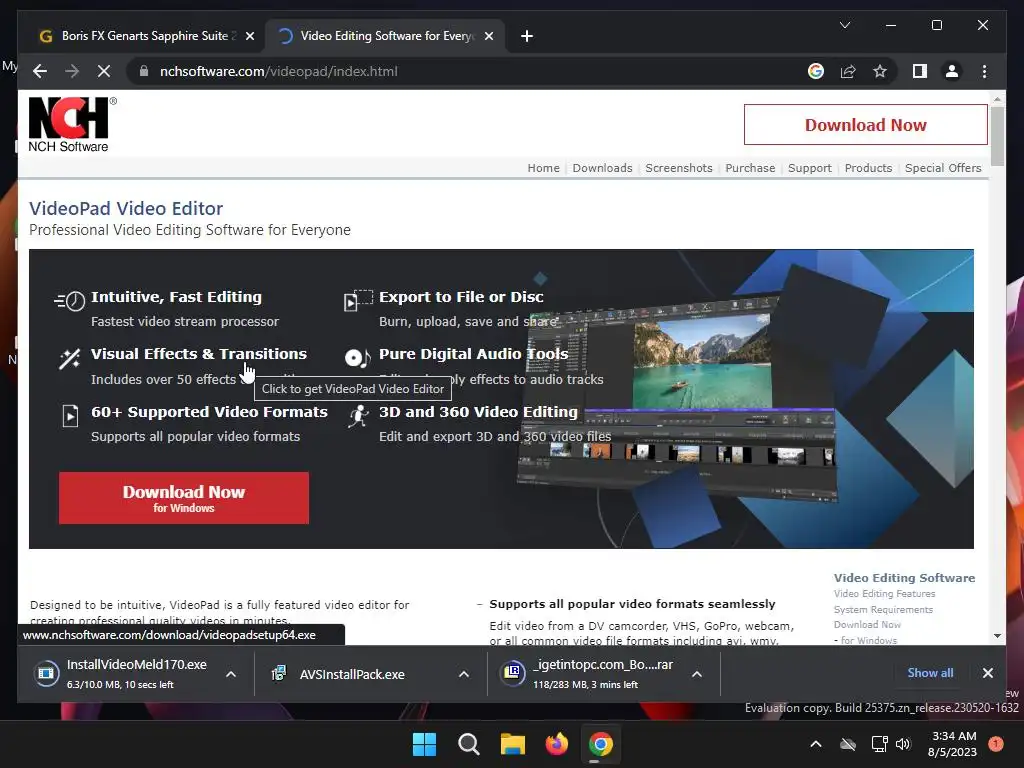Click the _igetintopc.com rar download item

(x=588, y=673)
